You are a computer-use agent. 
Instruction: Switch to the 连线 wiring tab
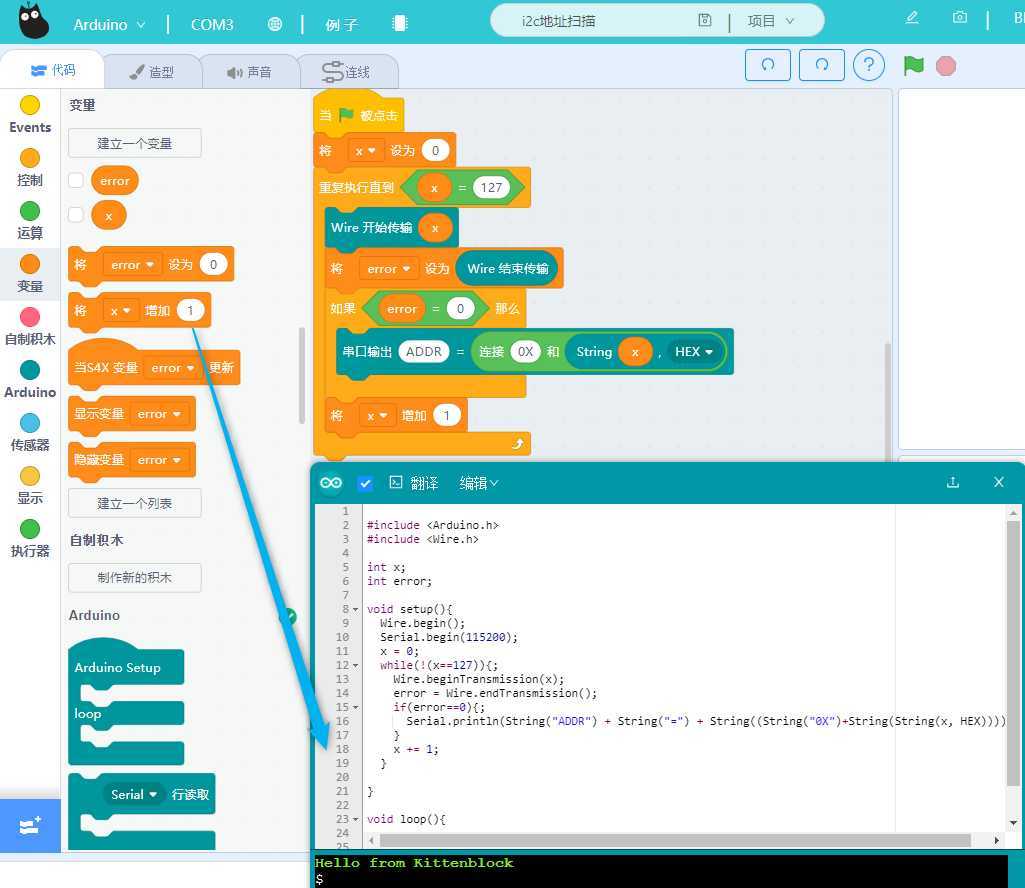click(x=346, y=72)
